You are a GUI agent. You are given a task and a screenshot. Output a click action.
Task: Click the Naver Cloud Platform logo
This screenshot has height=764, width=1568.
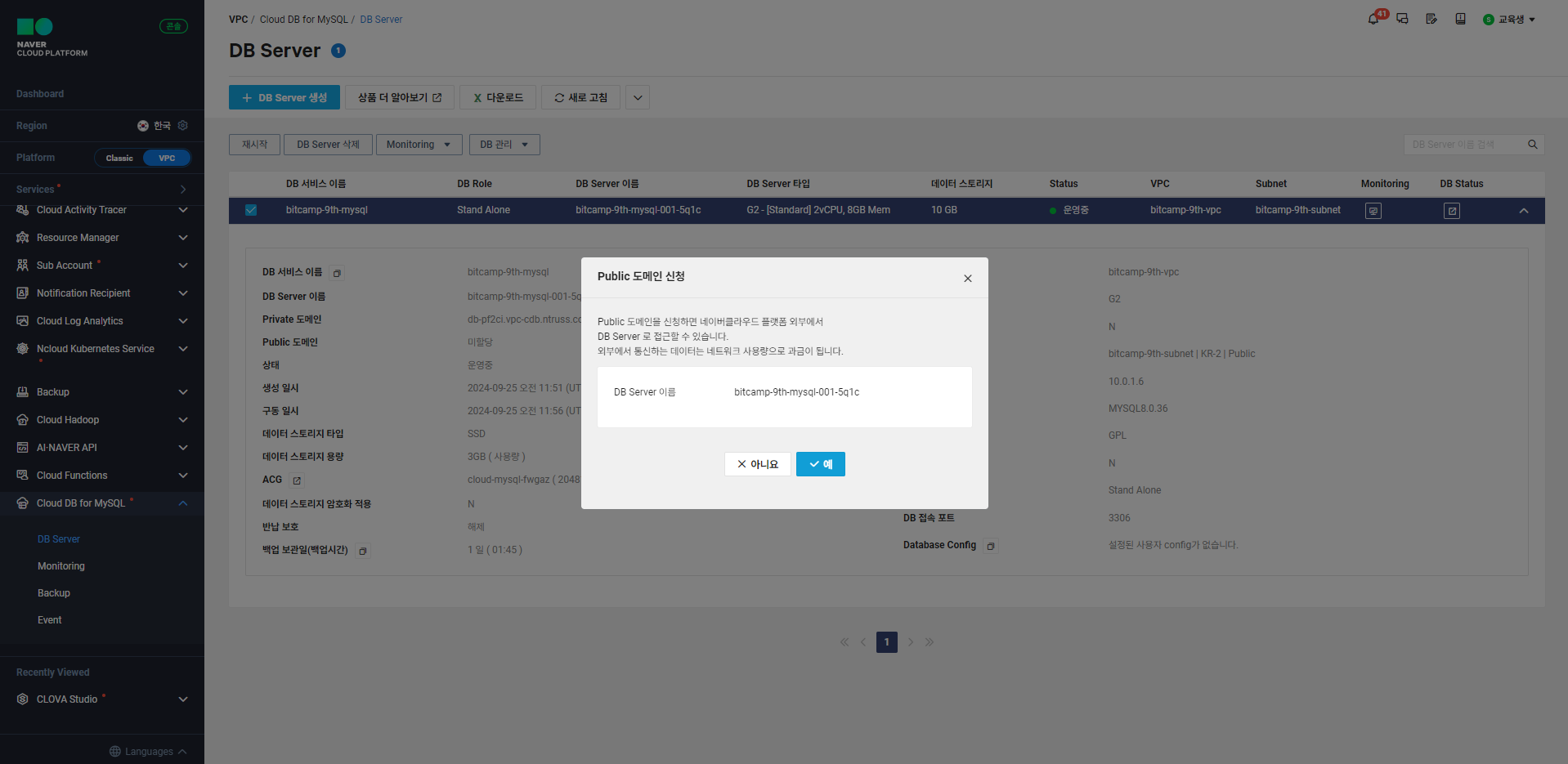coord(52,37)
